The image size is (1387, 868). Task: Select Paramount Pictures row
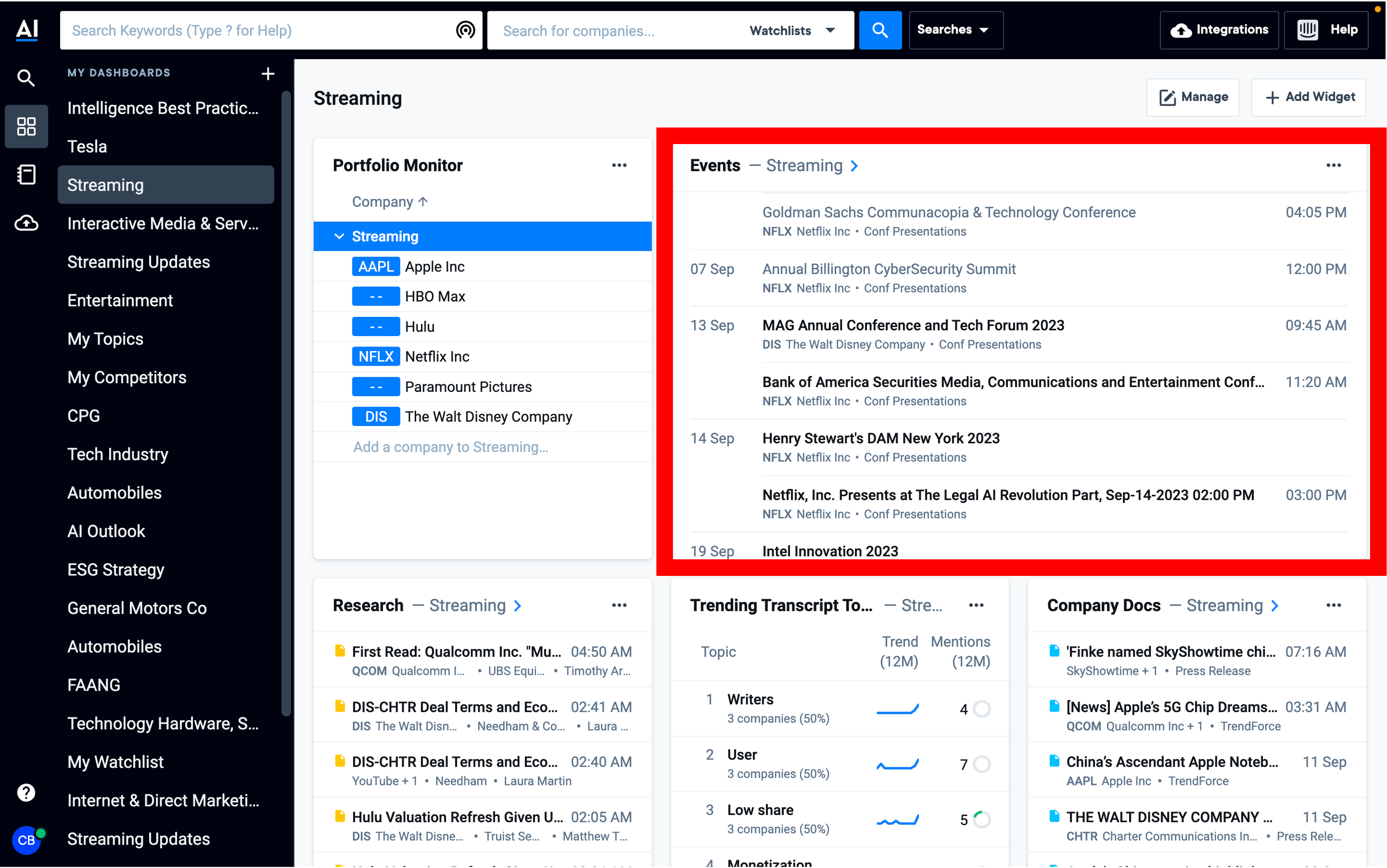coord(482,386)
